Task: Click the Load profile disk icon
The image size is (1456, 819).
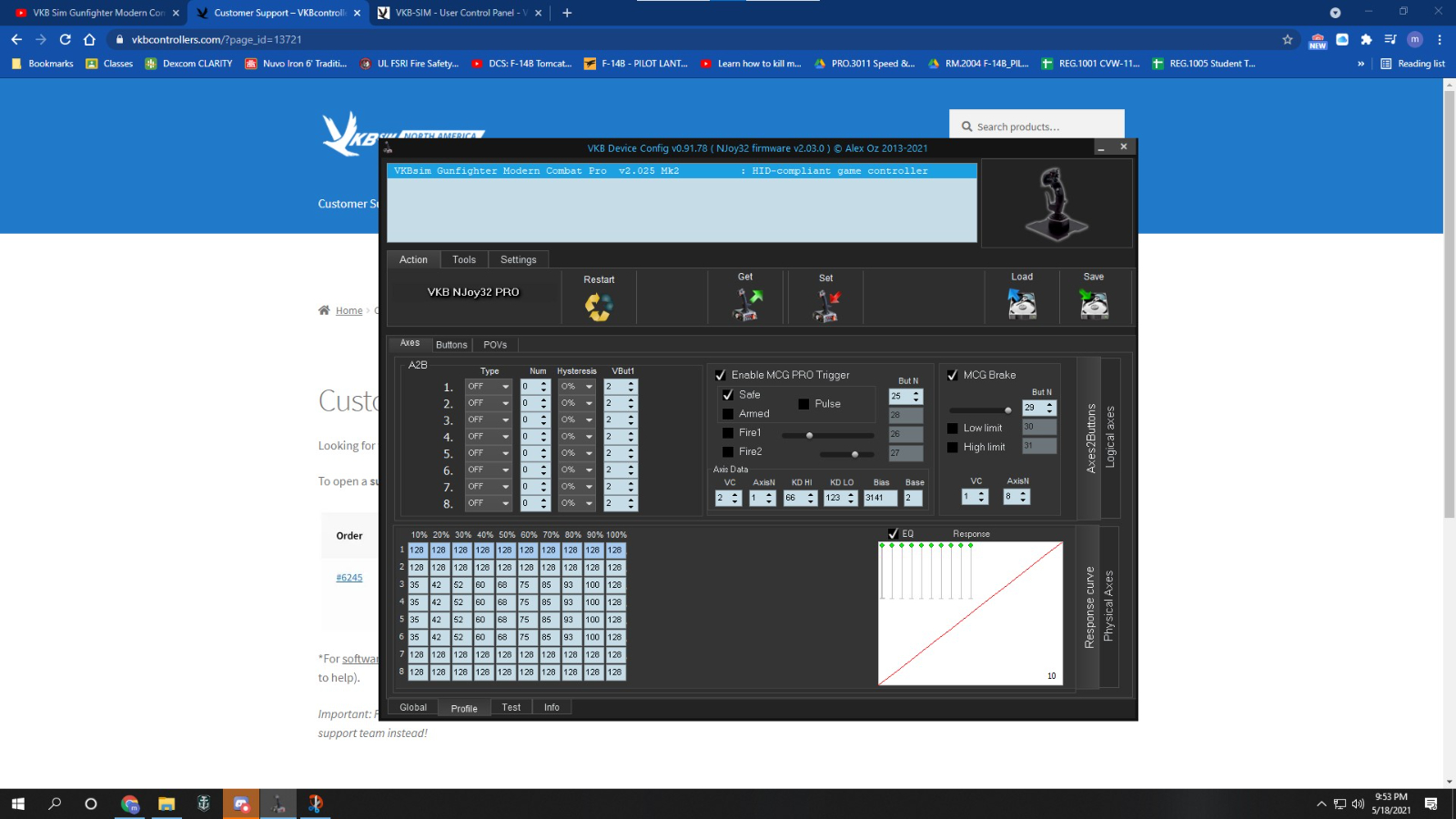Action: (1022, 304)
